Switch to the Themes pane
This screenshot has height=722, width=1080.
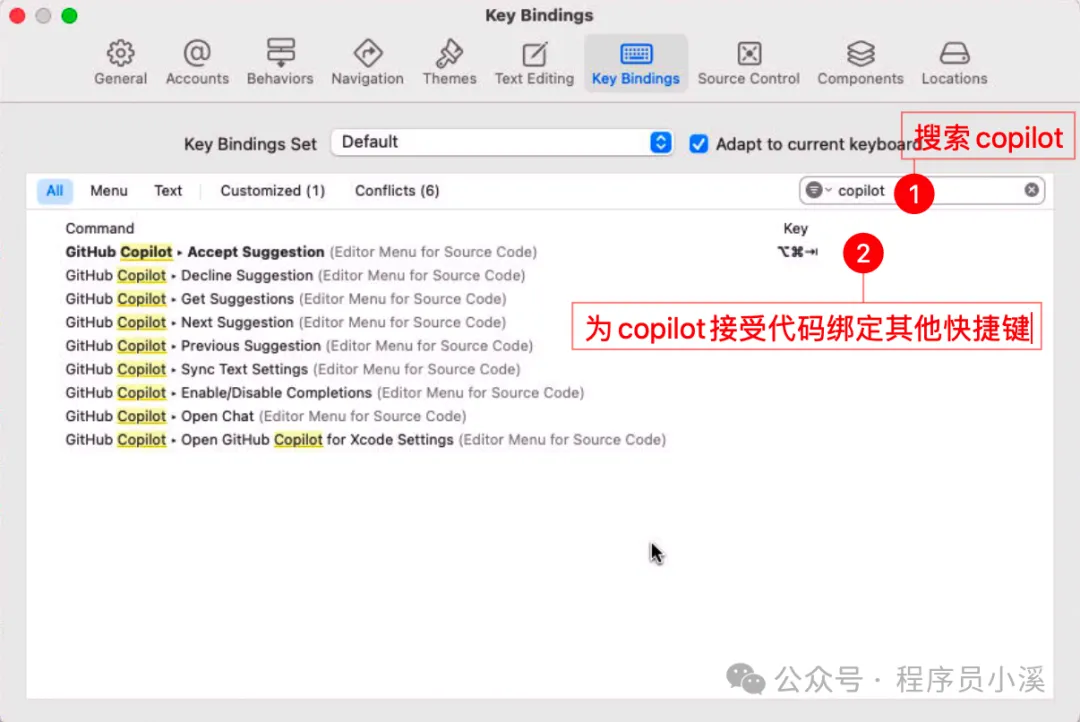point(449,62)
